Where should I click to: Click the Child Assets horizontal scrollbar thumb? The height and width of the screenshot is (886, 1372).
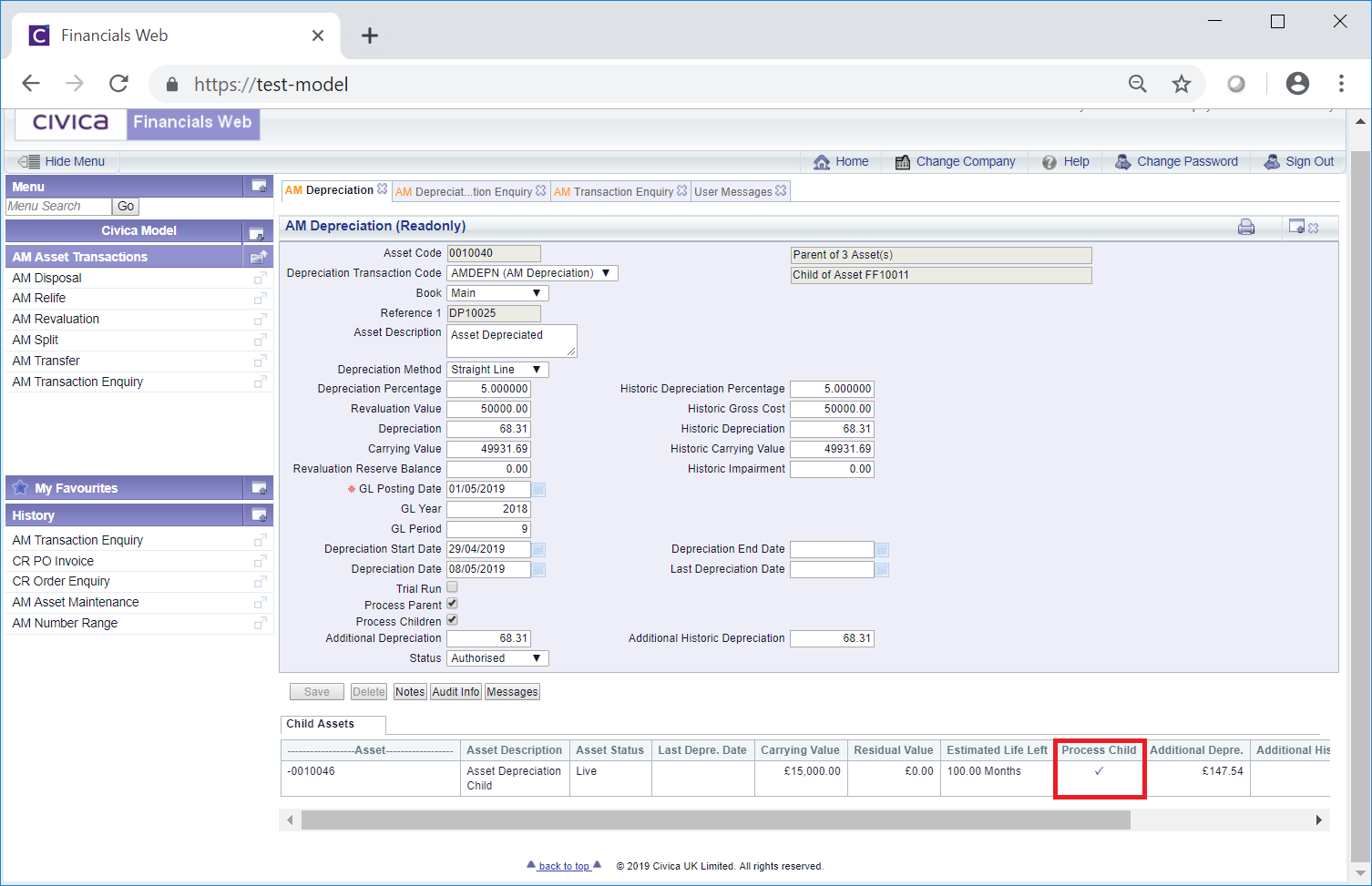[716, 820]
